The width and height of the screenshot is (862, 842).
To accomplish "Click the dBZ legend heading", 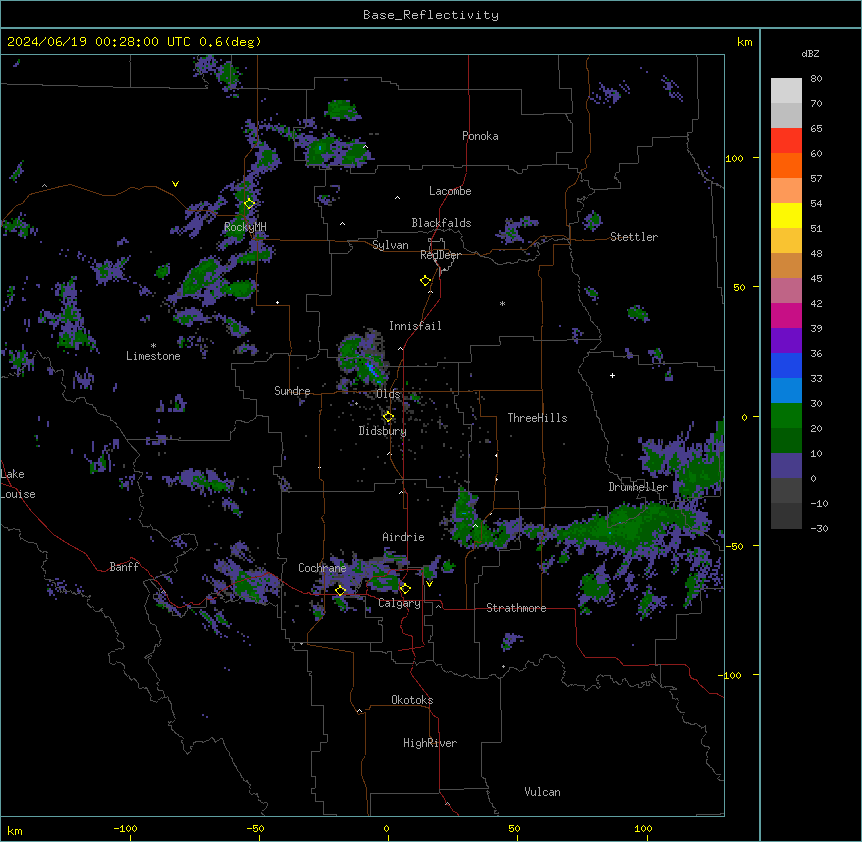I will coord(810,54).
